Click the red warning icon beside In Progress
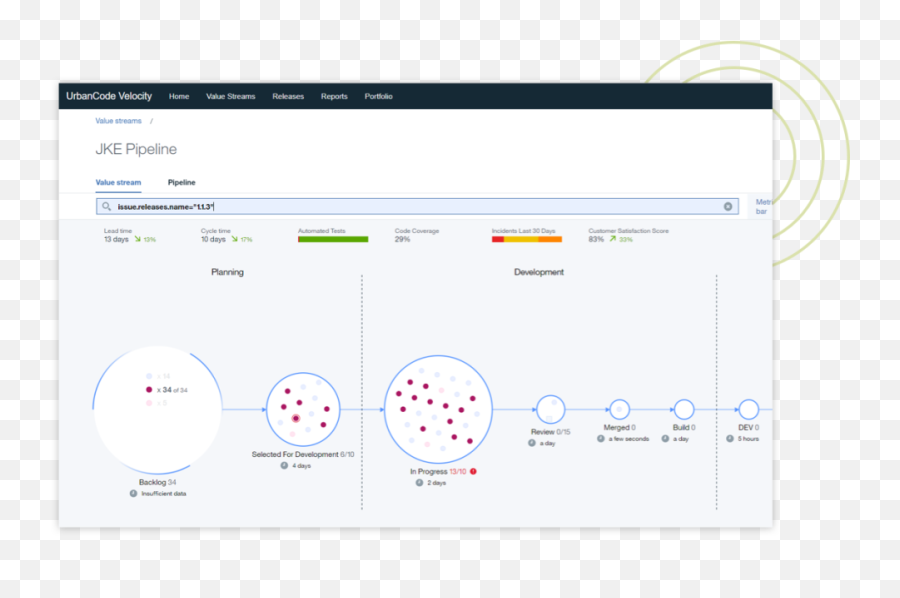 tap(474, 472)
